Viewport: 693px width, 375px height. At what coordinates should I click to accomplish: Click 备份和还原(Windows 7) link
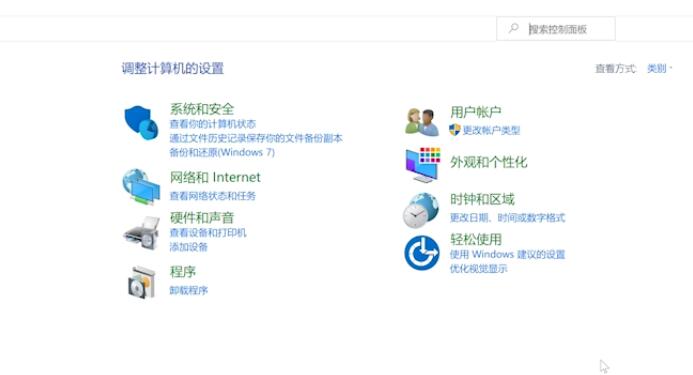click(222, 153)
